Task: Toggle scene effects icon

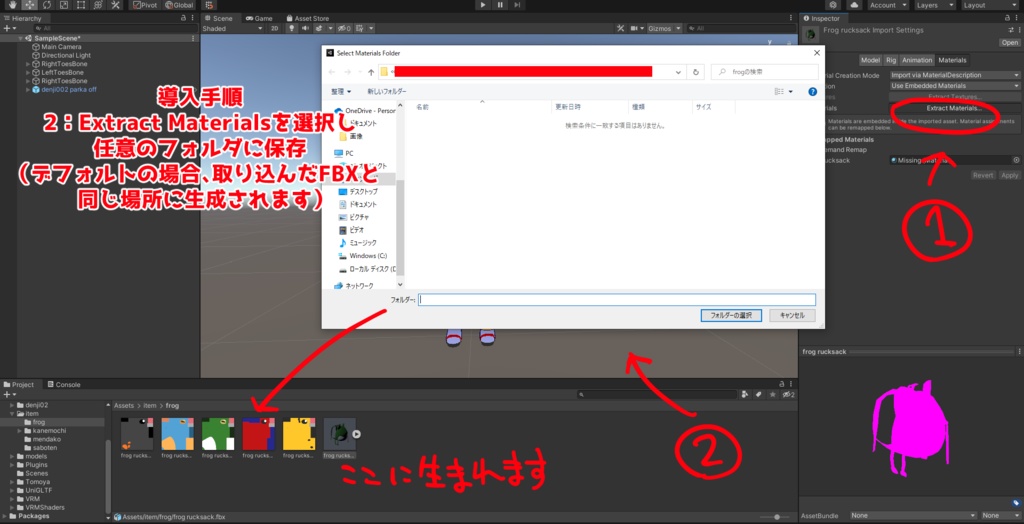Action: (x=321, y=29)
